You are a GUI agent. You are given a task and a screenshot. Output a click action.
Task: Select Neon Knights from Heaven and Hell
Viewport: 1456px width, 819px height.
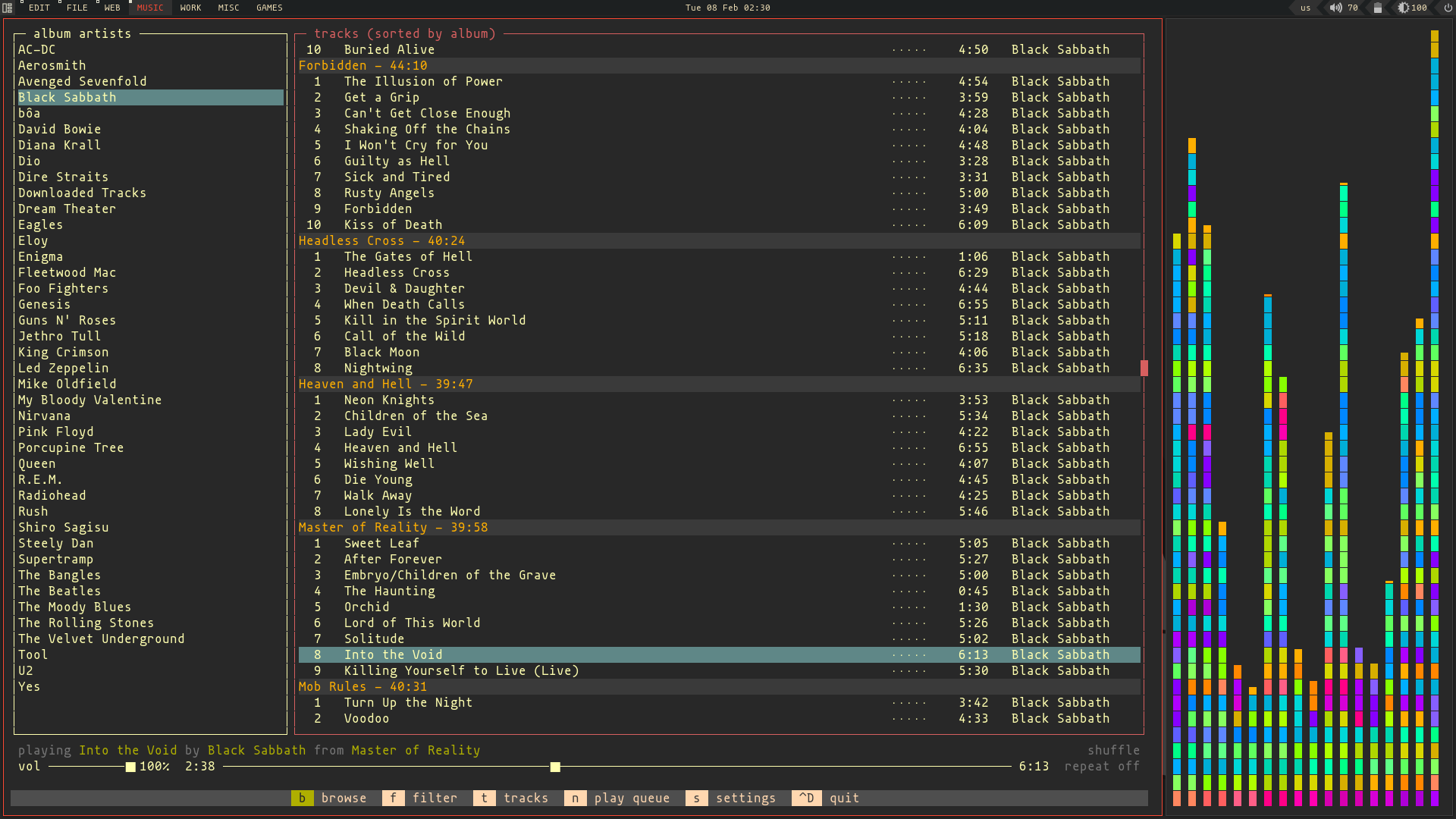pos(388,399)
